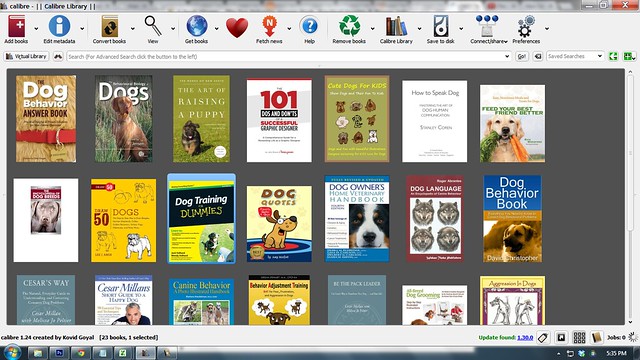Click the Save to disk icon
This screenshot has width=640, height=360.
click(x=441, y=26)
